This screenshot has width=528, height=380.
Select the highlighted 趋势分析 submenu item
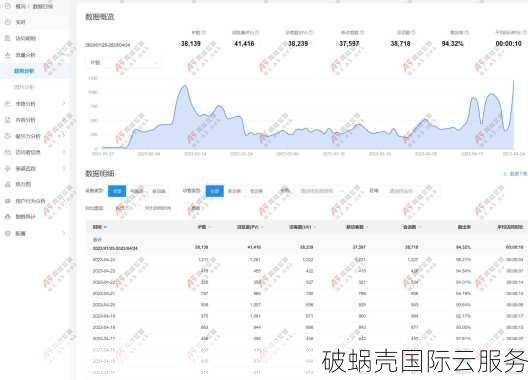[x=24, y=71]
